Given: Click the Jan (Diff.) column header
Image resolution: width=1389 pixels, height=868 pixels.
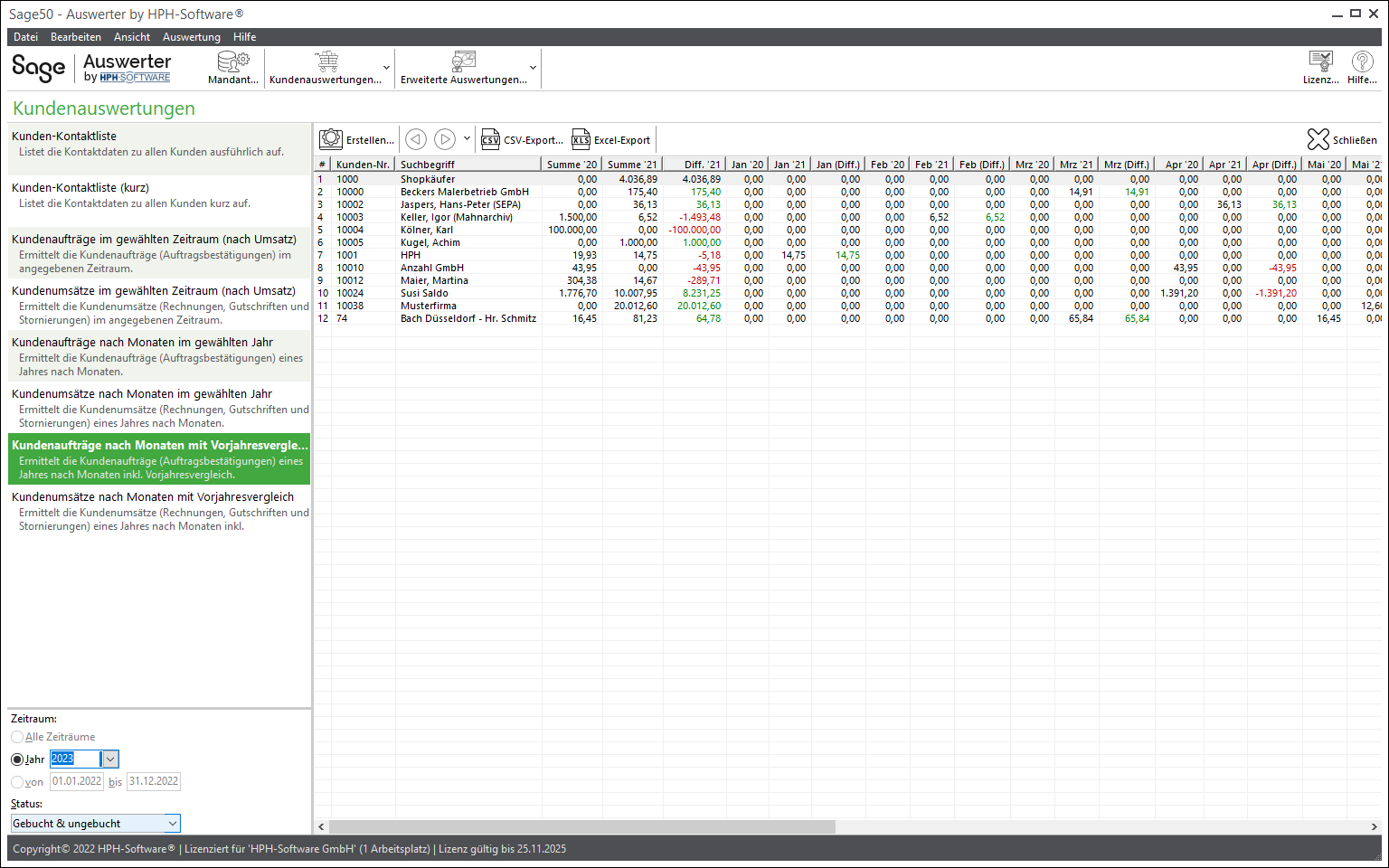Looking at the screenshot, I should point(837,165).
